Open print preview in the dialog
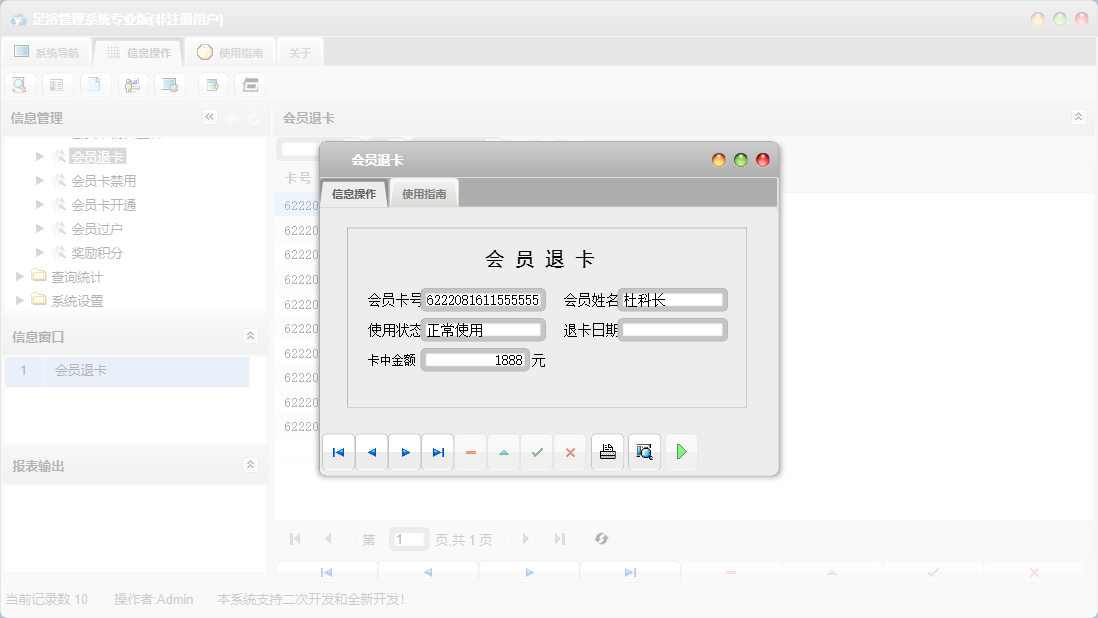Screen dimensions: 1098x618 (644, 451)
